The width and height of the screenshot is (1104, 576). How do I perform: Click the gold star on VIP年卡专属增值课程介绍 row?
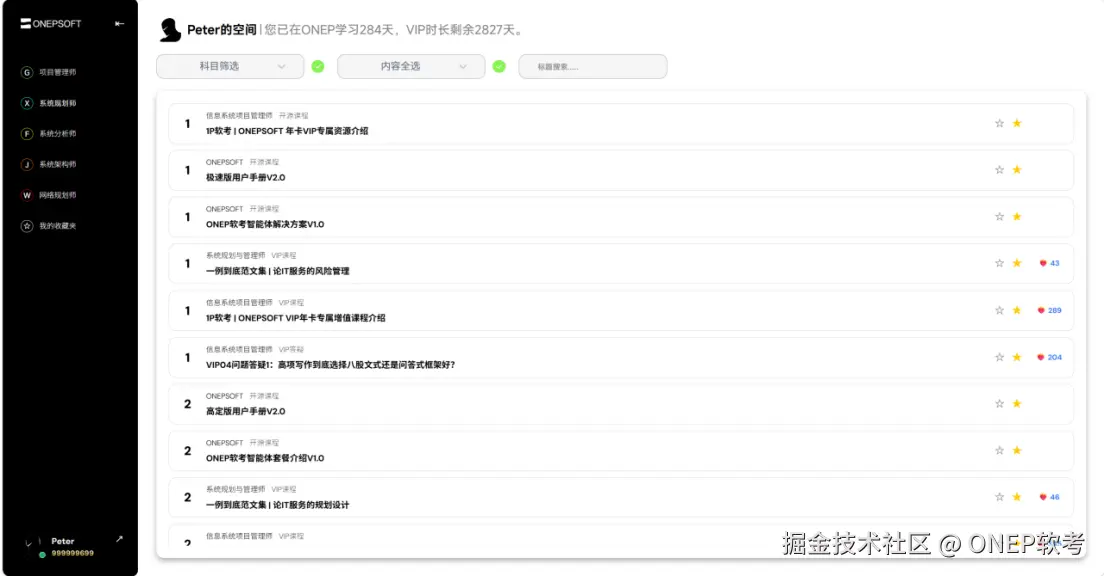coord(1017,310)
